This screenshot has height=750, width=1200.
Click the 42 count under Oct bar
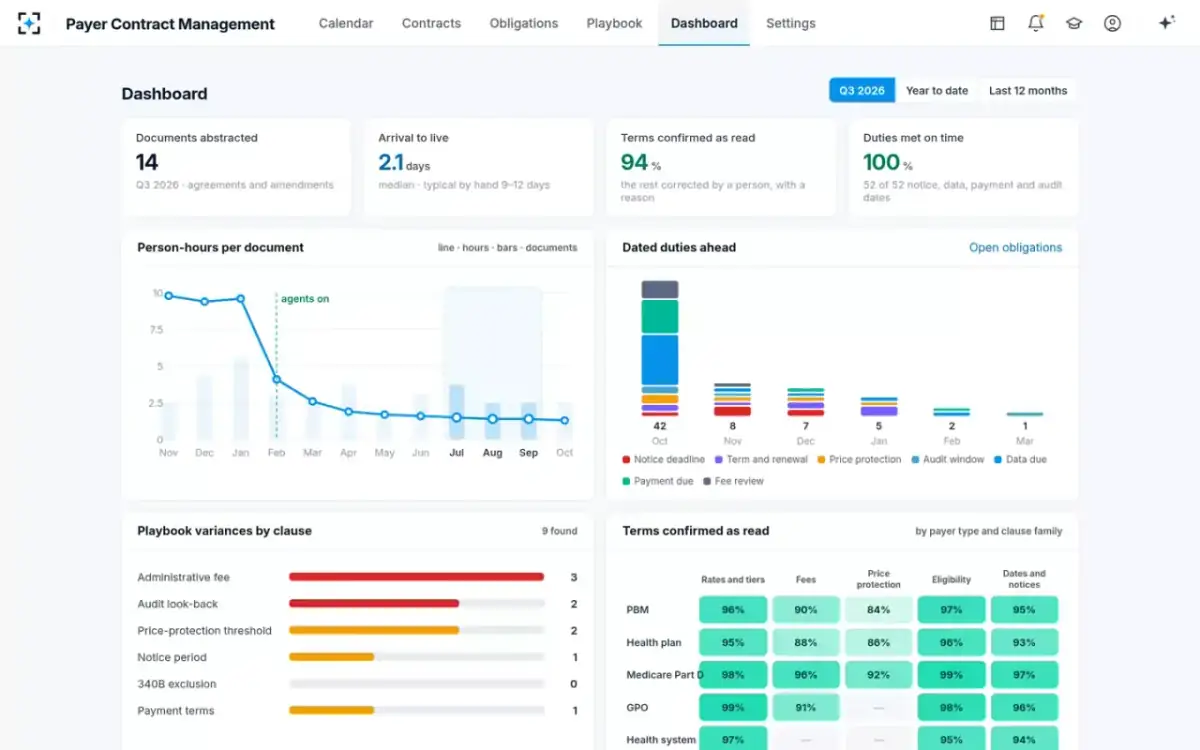(x=660, y=426)
